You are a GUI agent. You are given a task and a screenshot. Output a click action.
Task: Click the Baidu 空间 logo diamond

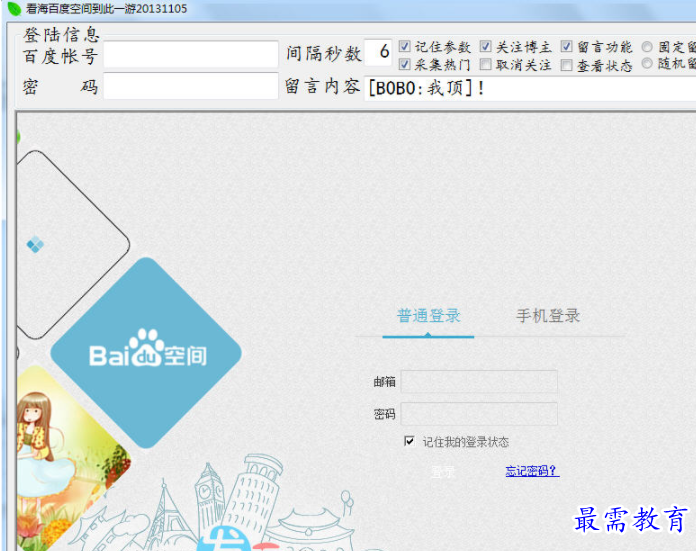(x=146, y=353)
